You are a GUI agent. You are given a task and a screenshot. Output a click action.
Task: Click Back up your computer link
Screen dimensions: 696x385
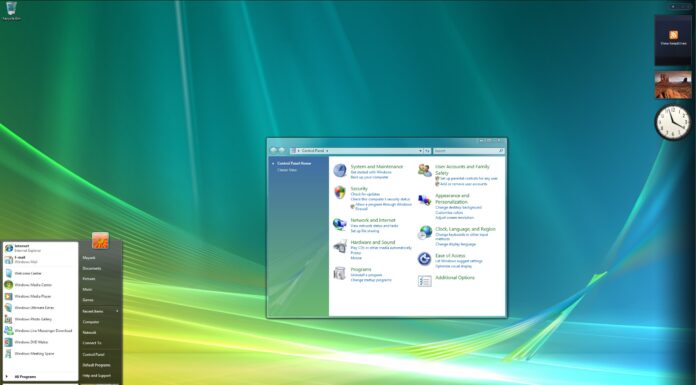[x=369, y=177]
